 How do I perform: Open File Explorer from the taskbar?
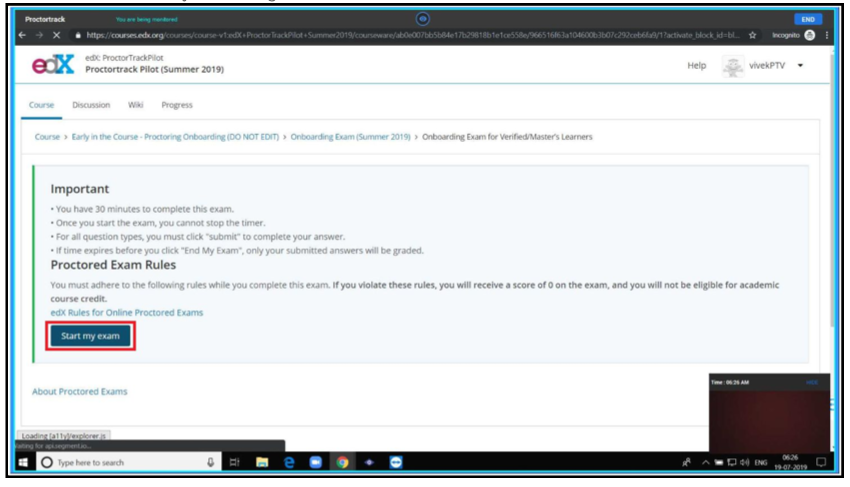click(x=262, y=463)
